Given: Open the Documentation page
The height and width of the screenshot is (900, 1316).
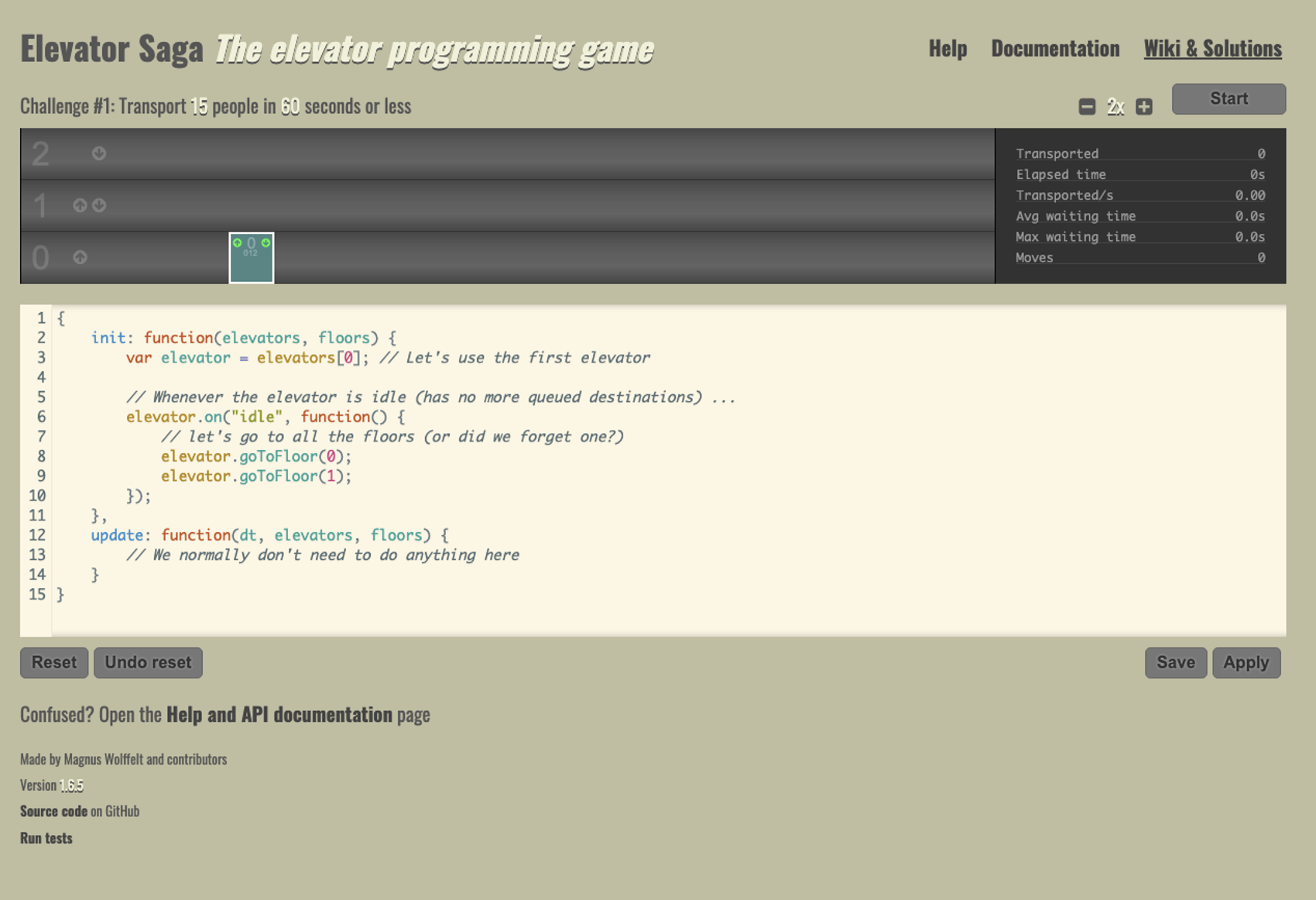Looking at the screenshot, I should 1055,49.
